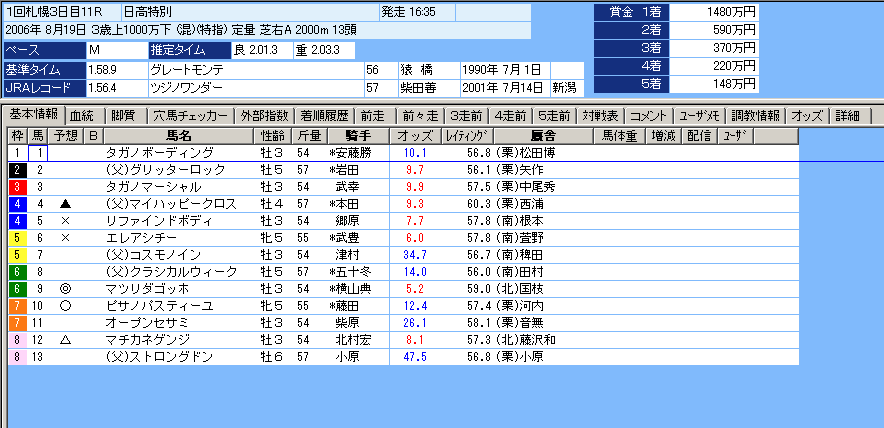Screen dimensions: 884x428
Task: Open the 血統 tab
Action: pos(81,116)
